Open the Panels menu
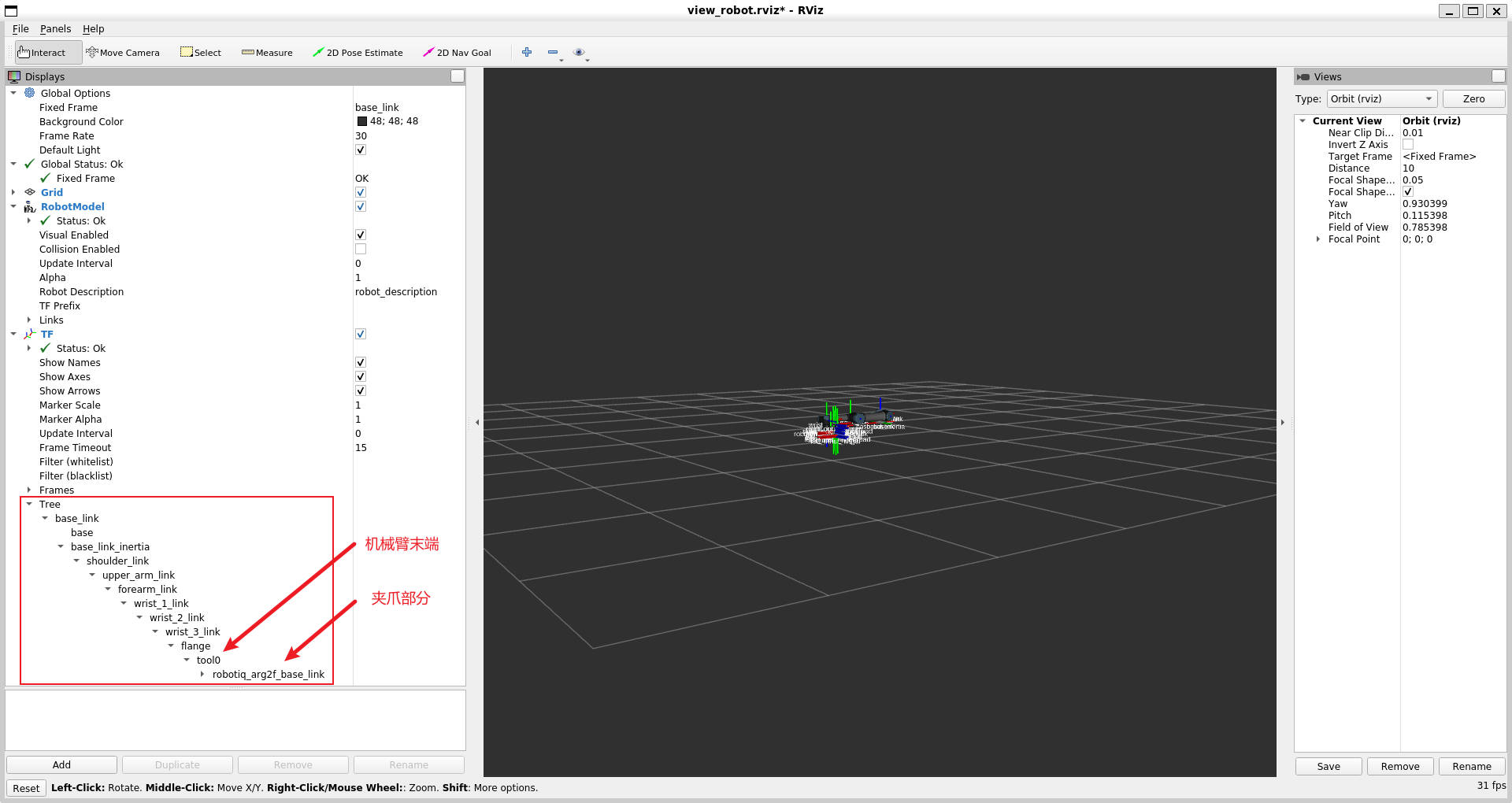Screen dimensions: 1512x803 pos(55,29)
